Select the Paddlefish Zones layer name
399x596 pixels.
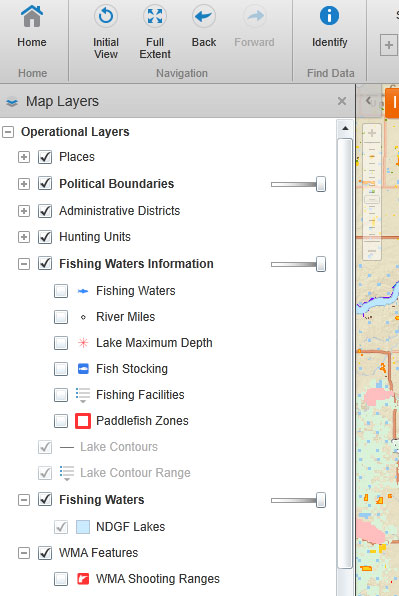tap(142, 421)
